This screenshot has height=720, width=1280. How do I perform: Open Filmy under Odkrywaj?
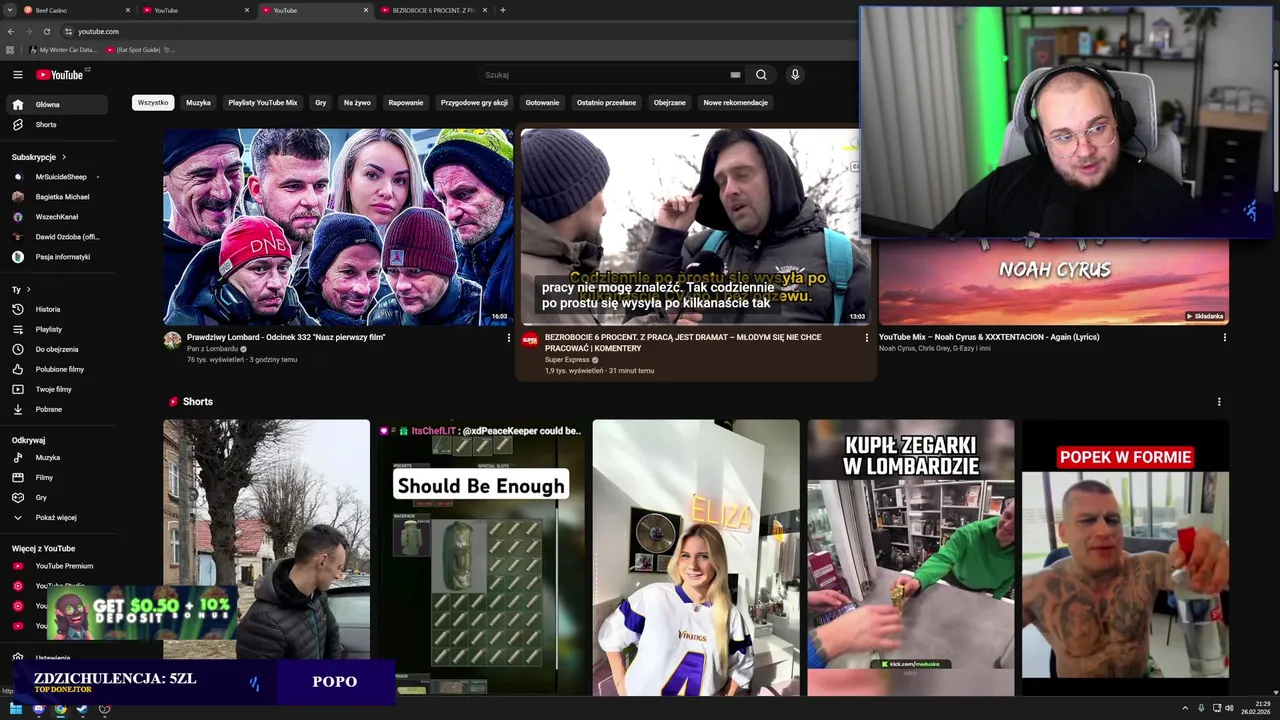click(x=59, y=477)
